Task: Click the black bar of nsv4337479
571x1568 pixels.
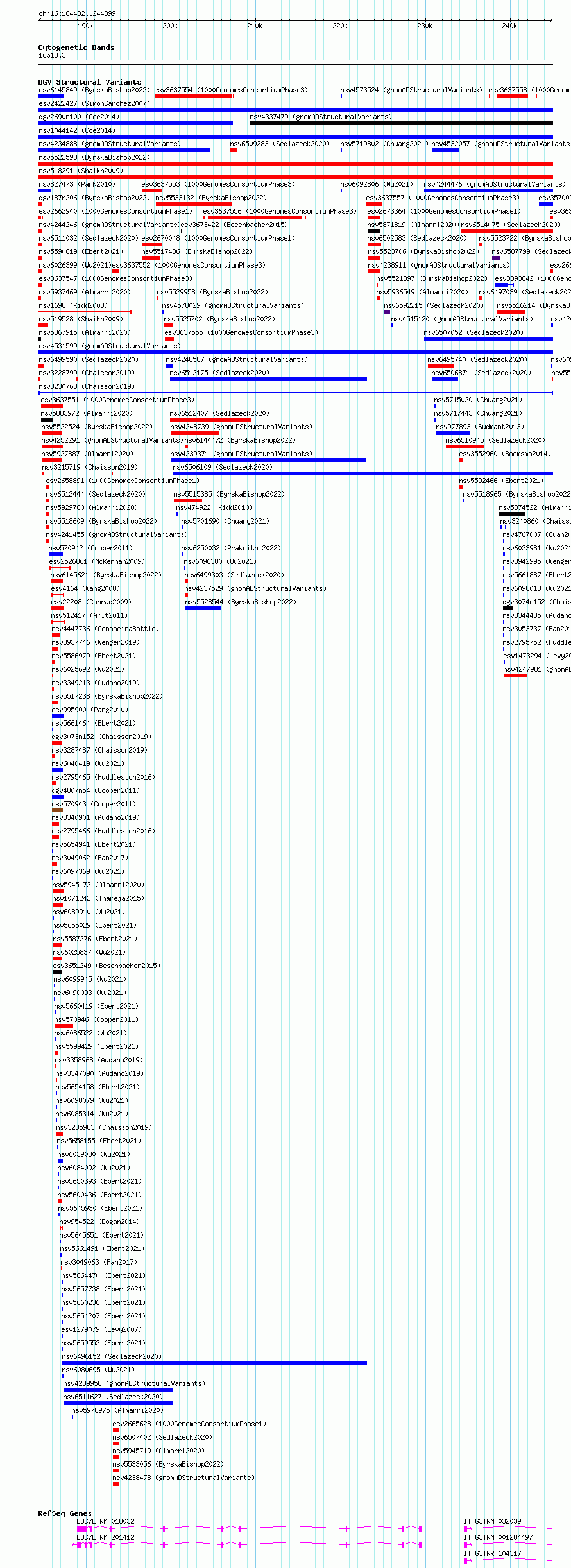Action: click(x=401, y=123)
